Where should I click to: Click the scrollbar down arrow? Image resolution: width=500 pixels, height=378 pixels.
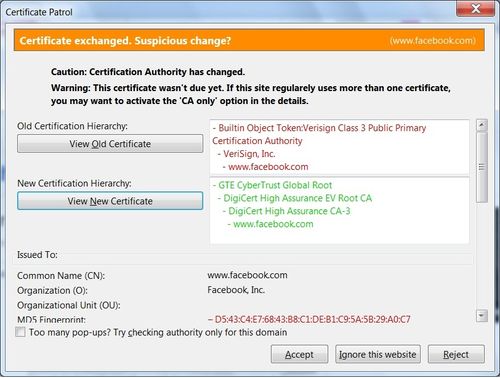coord(482,315)
